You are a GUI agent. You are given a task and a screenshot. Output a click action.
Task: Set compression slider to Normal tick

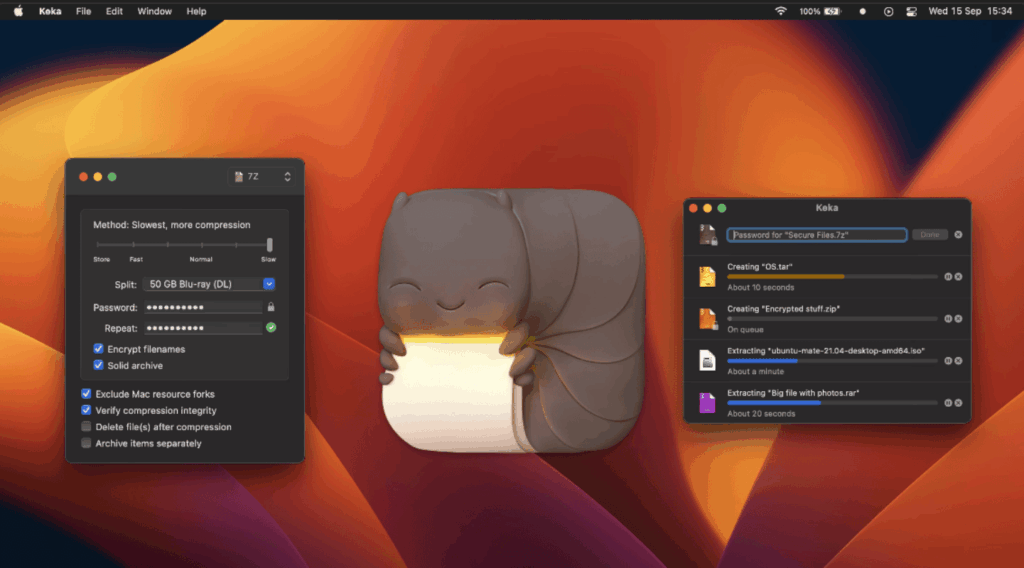(202, 245)
